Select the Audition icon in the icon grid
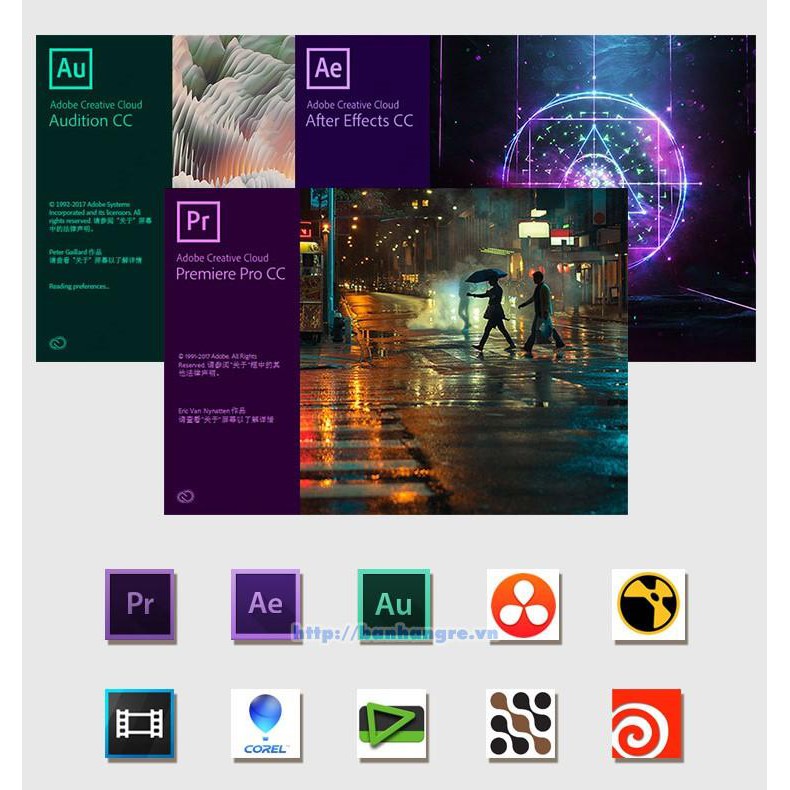790x790 pixels. coord(394,604)
